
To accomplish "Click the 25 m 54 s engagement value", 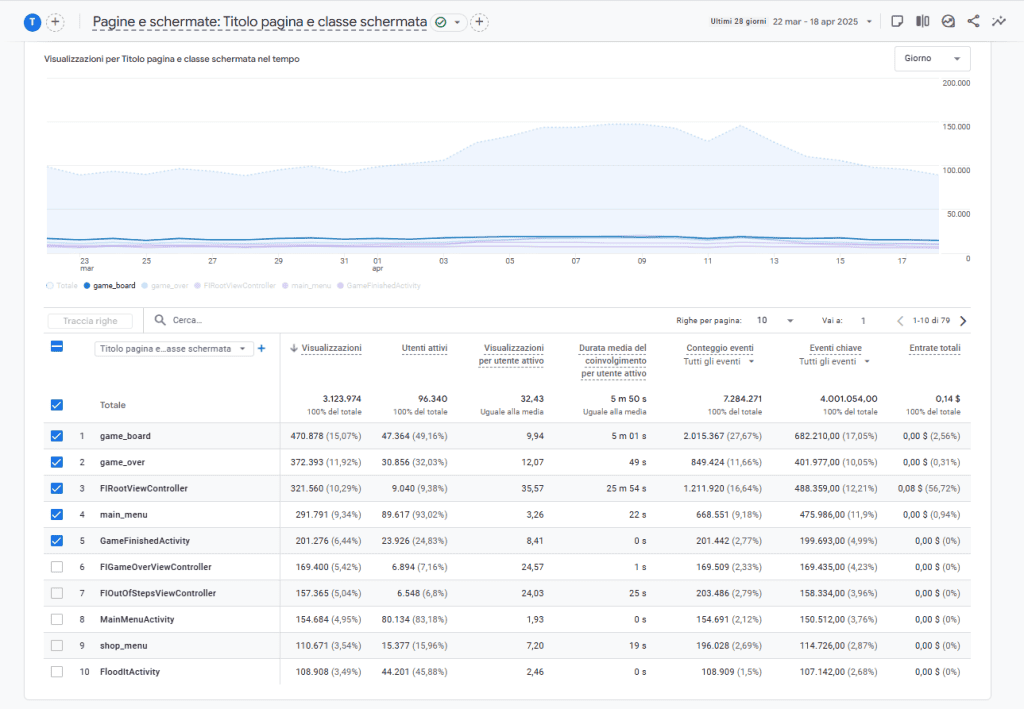I will [x=626, y=488].
